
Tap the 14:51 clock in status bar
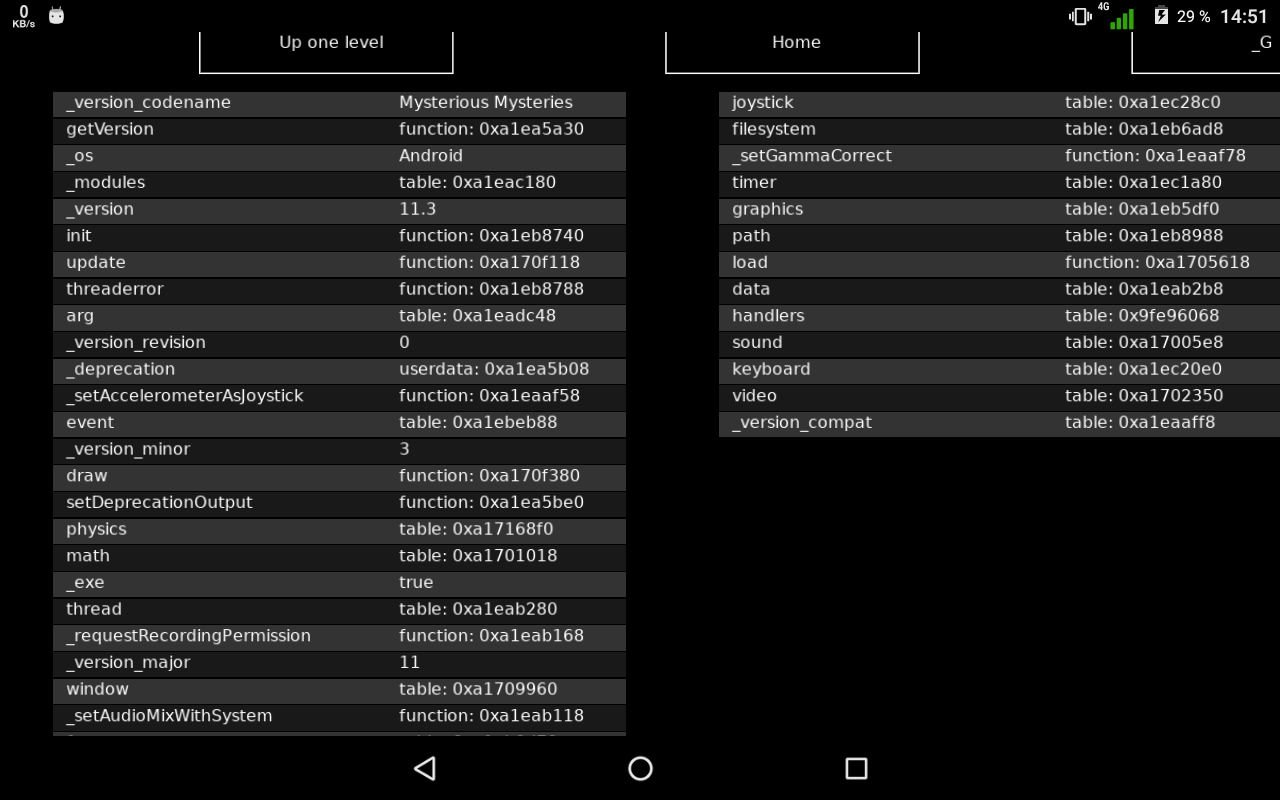pyautogui.click(x=1244, y=16)
